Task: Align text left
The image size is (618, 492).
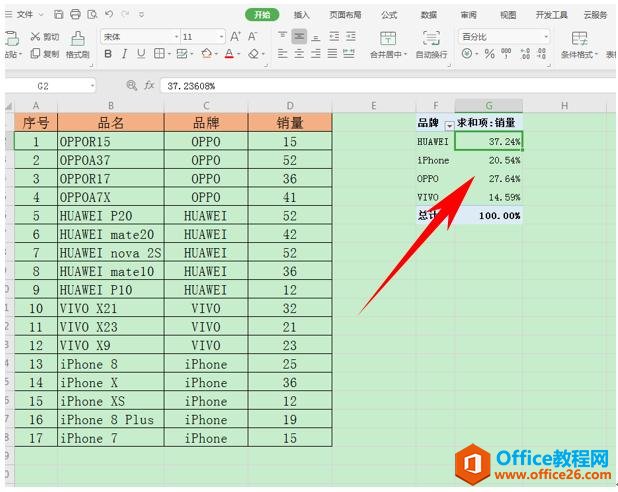Action: point(282,54)
